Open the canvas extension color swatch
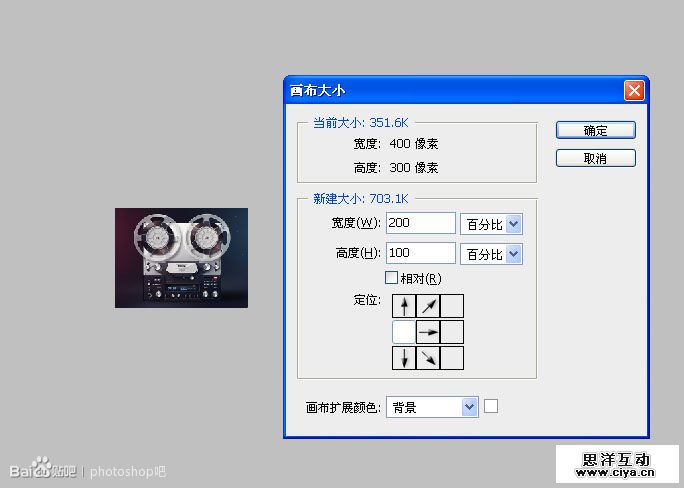Image resolution: width=684 pixels, height=488 pixels. point(491,406)
